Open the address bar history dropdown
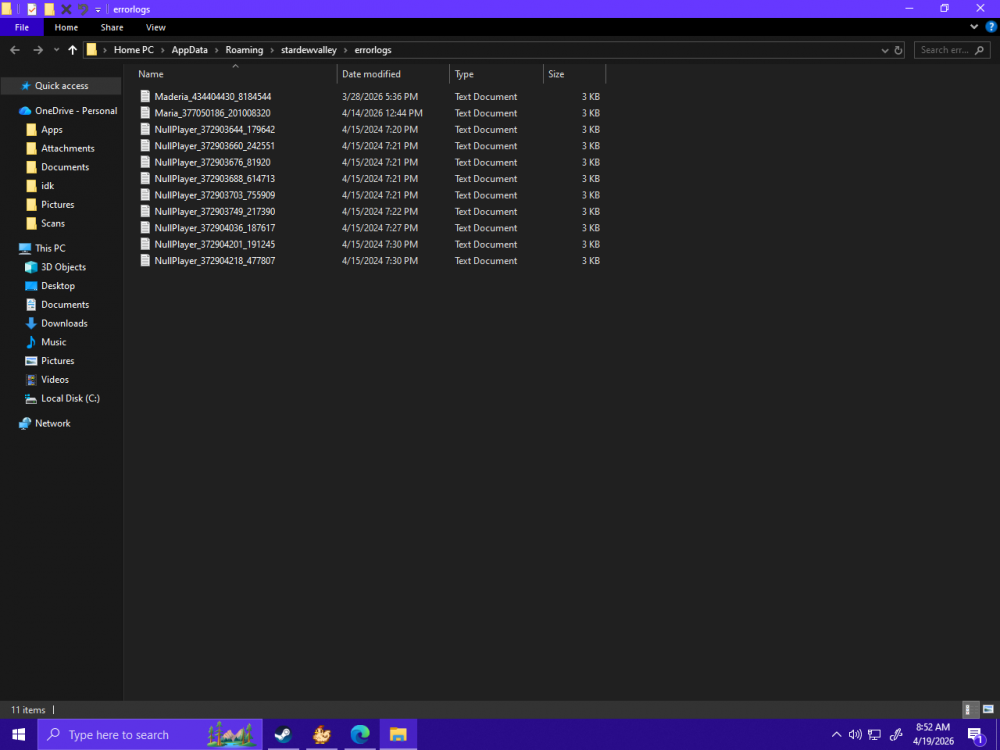The height and width of the screenshot is (750, 1000). coord(884,50)
